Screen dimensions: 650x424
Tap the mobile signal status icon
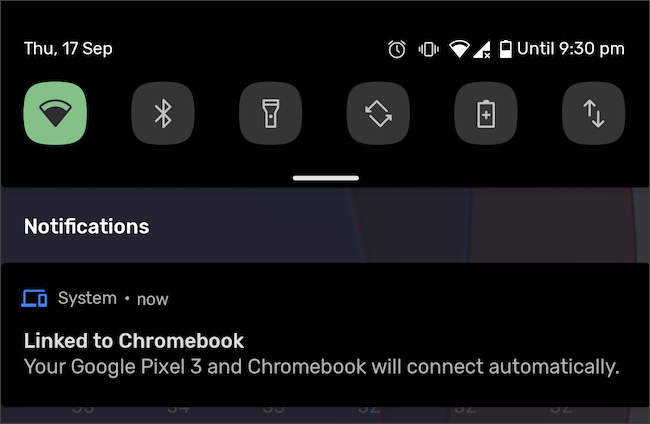click(x=482, y=50)
